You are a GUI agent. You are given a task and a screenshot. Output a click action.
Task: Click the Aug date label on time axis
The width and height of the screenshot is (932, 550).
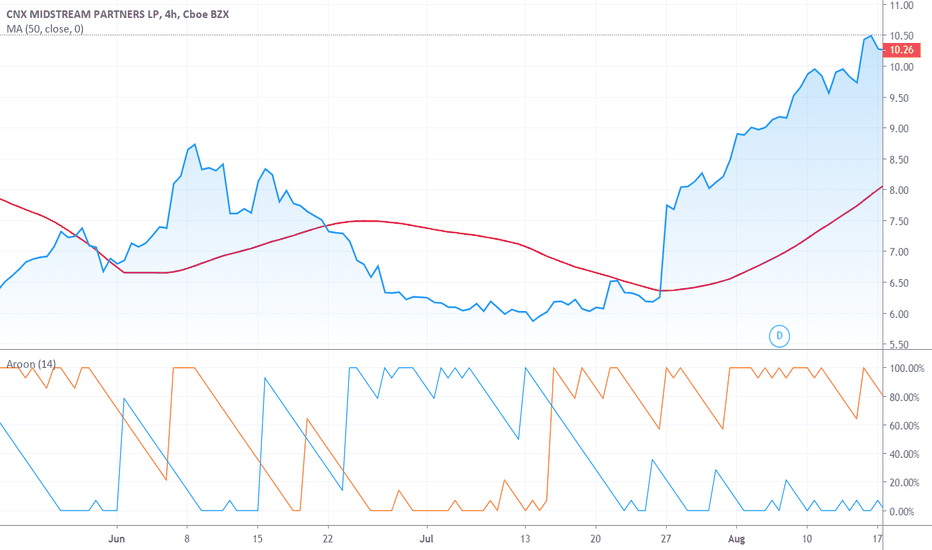(x=736, y=539)
